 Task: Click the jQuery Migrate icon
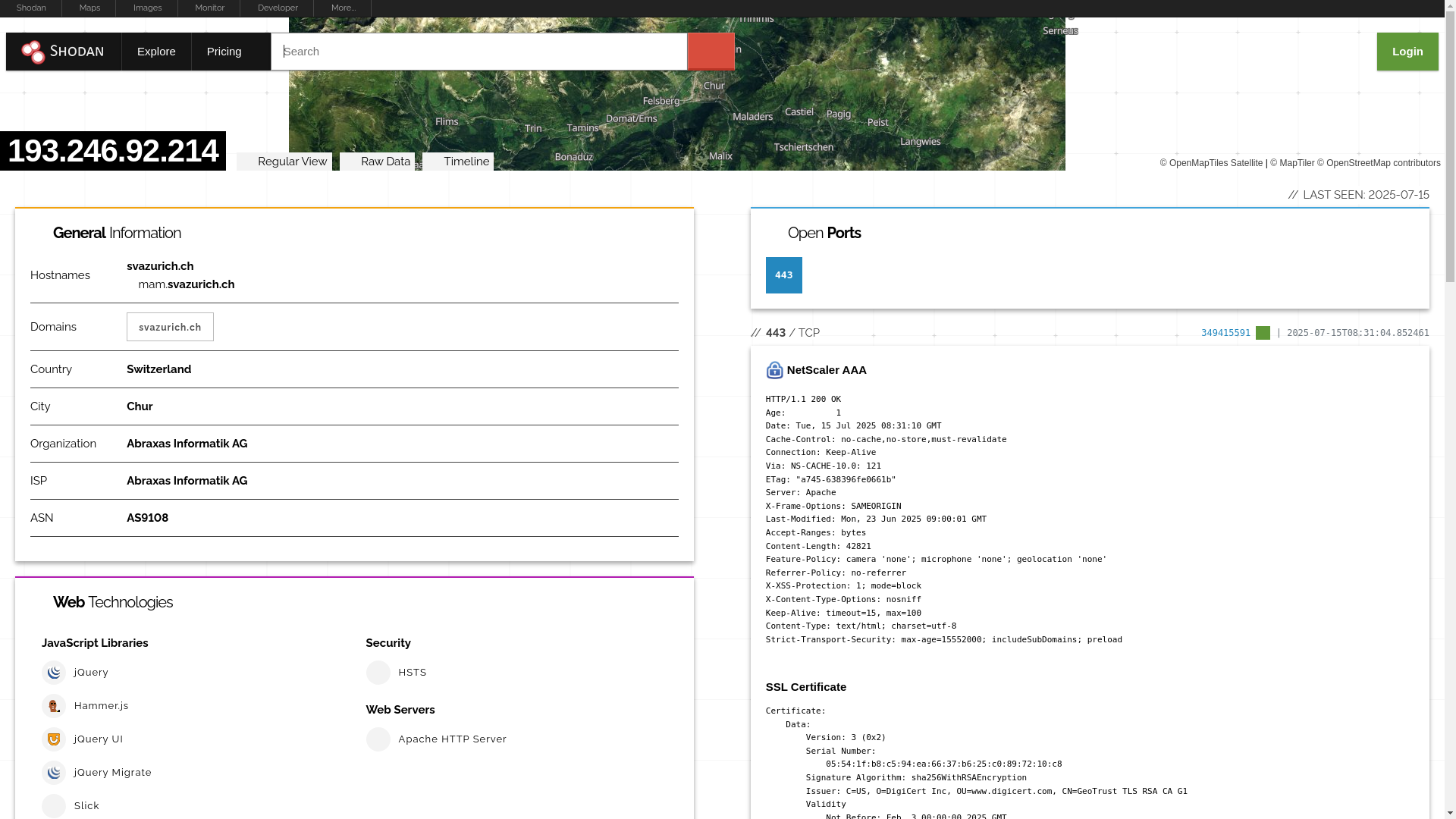[x=54, y=773]
